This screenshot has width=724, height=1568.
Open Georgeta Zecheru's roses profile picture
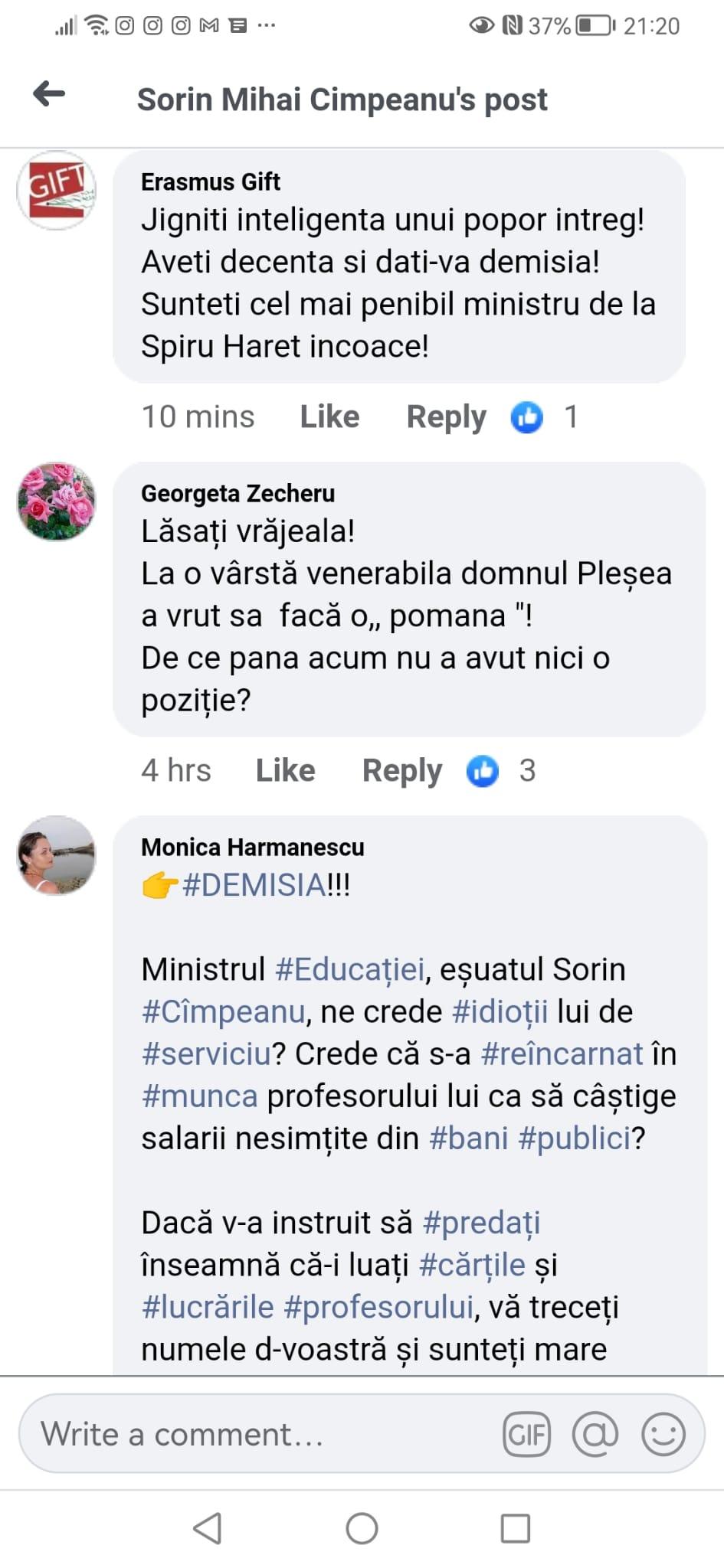(57, 501)
